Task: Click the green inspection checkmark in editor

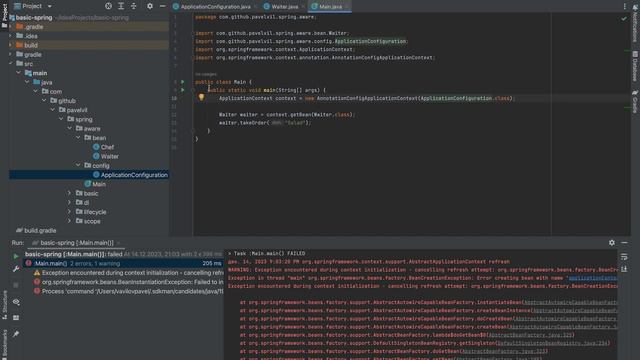Action: tap(624, 18)
